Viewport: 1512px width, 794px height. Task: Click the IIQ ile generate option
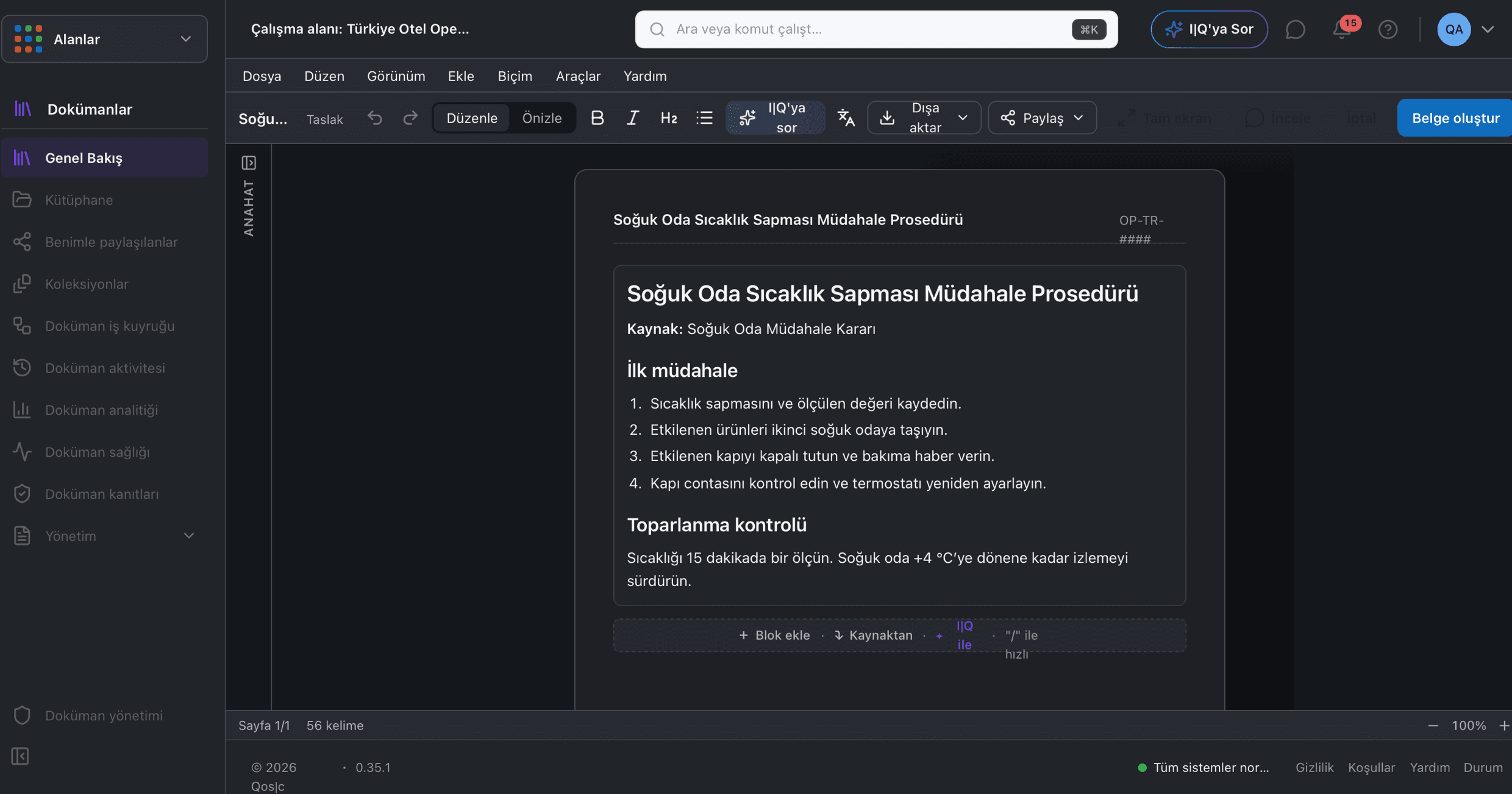956,635
